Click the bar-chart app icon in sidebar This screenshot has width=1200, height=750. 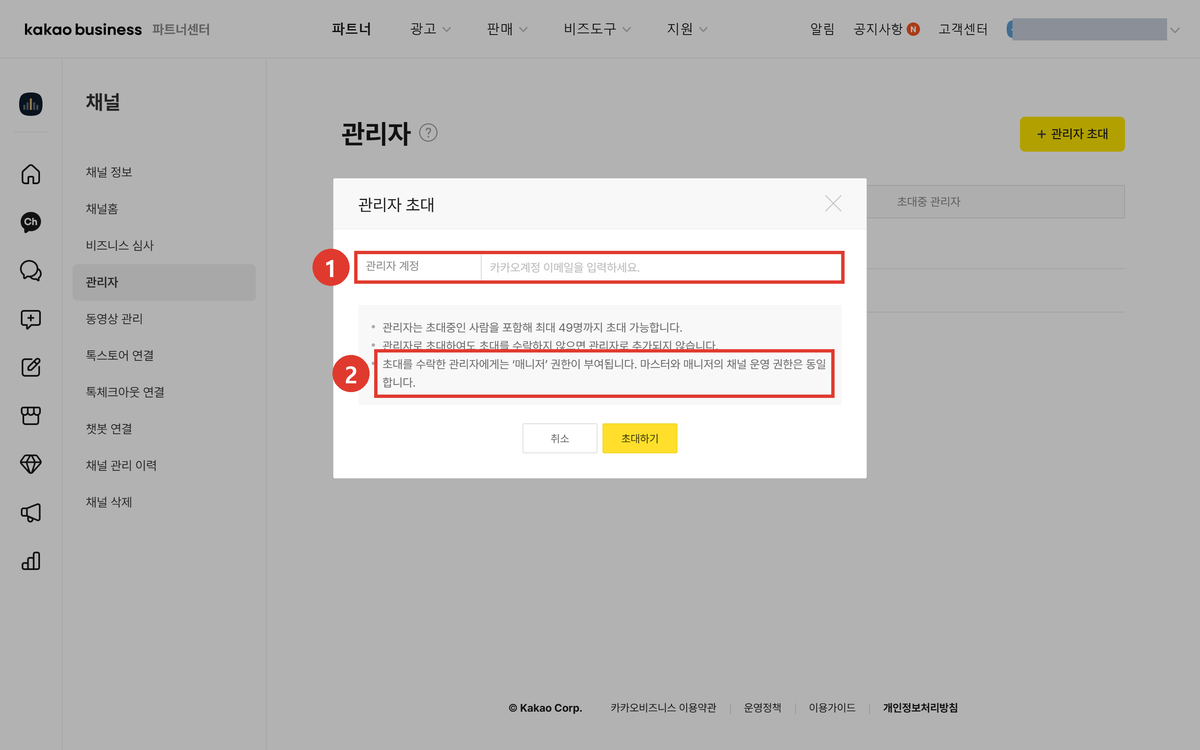31,103
